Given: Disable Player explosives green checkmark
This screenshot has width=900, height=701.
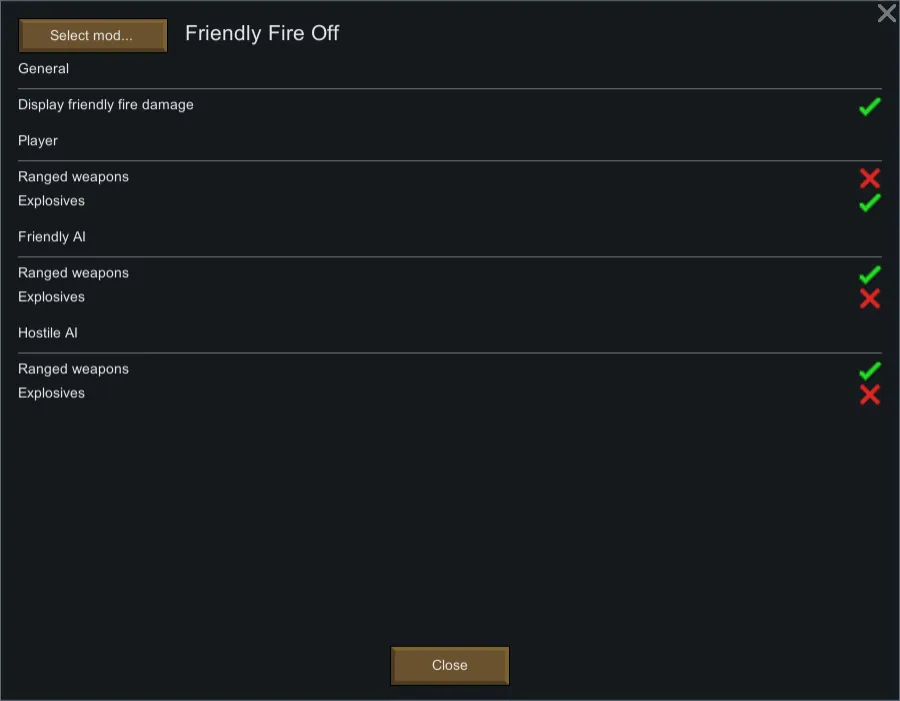Looking at the screenshot, I should (x=869, y=202).
